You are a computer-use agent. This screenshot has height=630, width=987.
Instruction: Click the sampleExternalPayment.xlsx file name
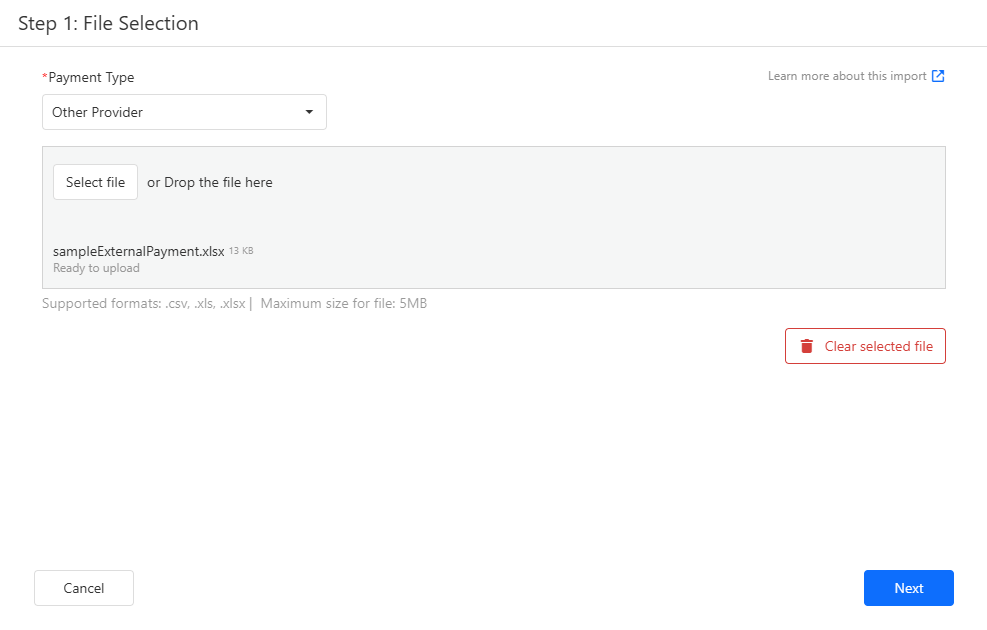[x=138, y=252]
